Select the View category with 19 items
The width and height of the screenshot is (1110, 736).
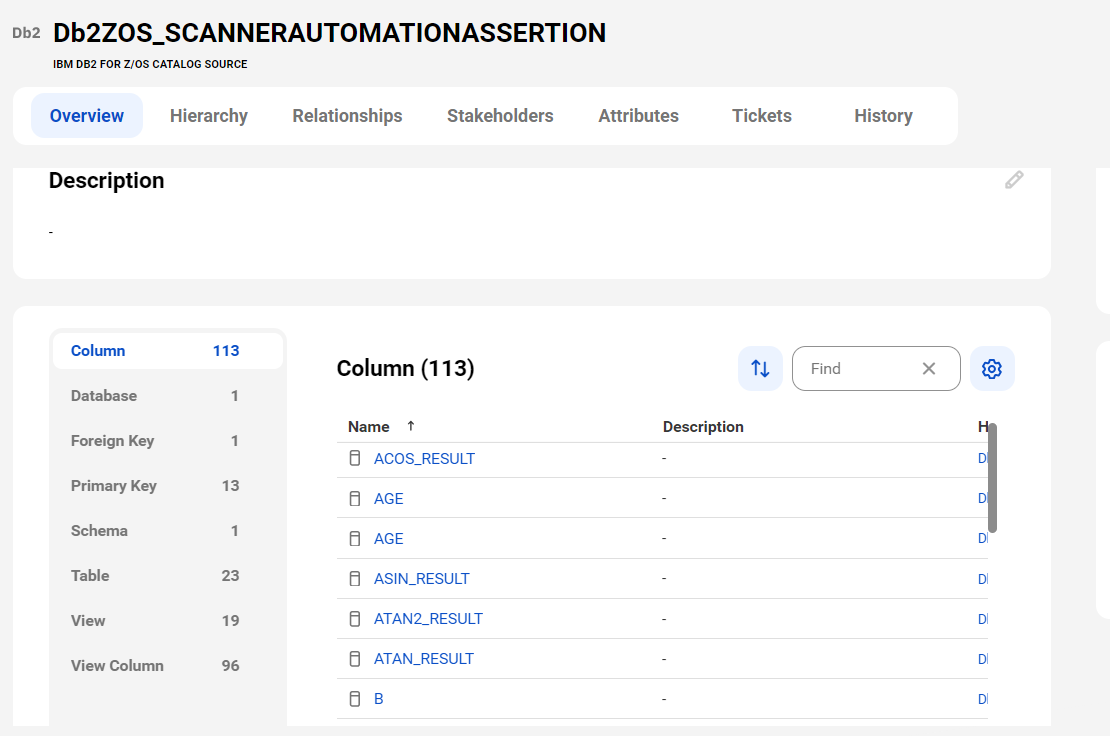point(168,621)
